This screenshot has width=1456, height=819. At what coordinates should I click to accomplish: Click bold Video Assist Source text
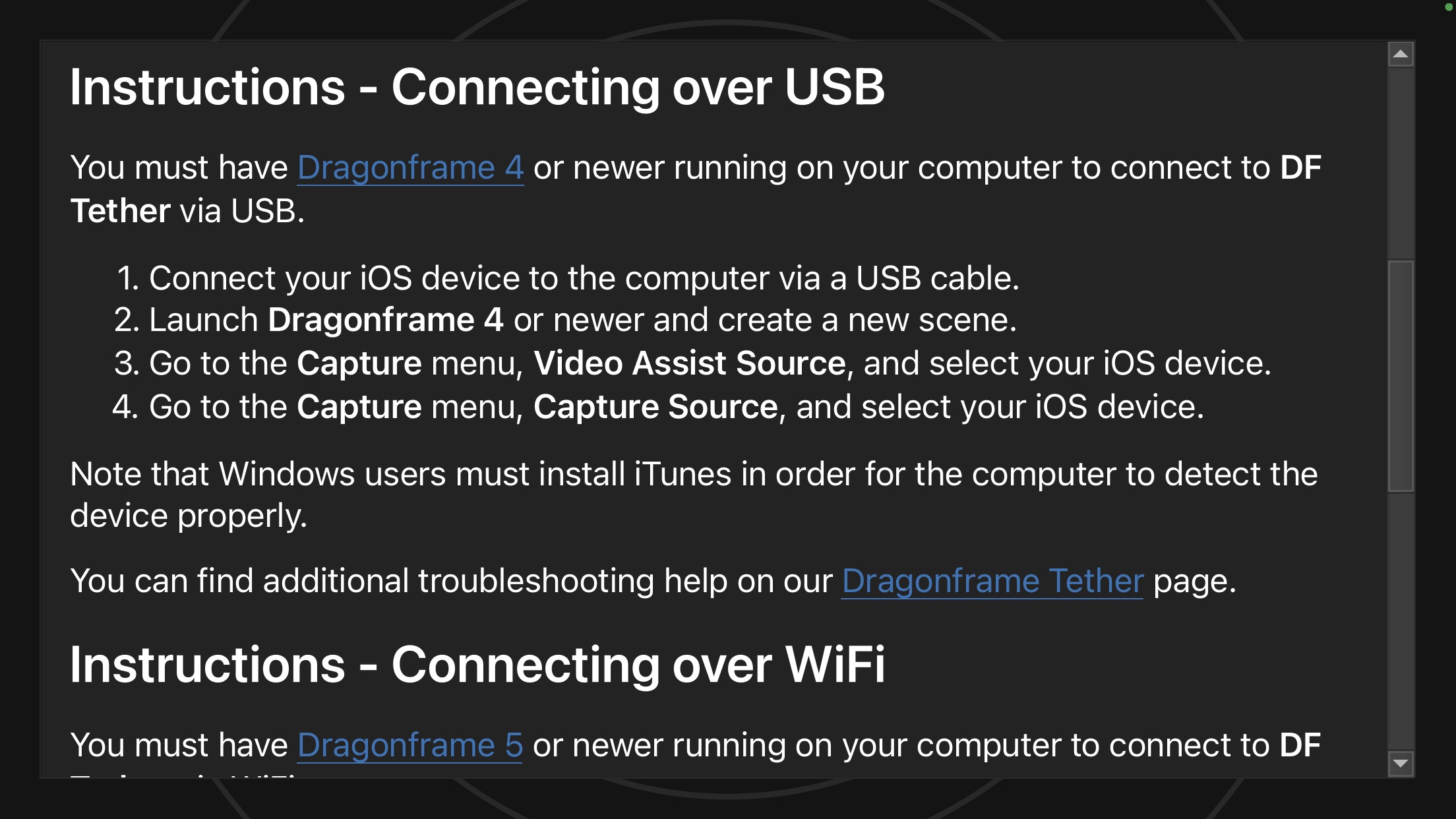pyautogui.click(x=690, y=363)
